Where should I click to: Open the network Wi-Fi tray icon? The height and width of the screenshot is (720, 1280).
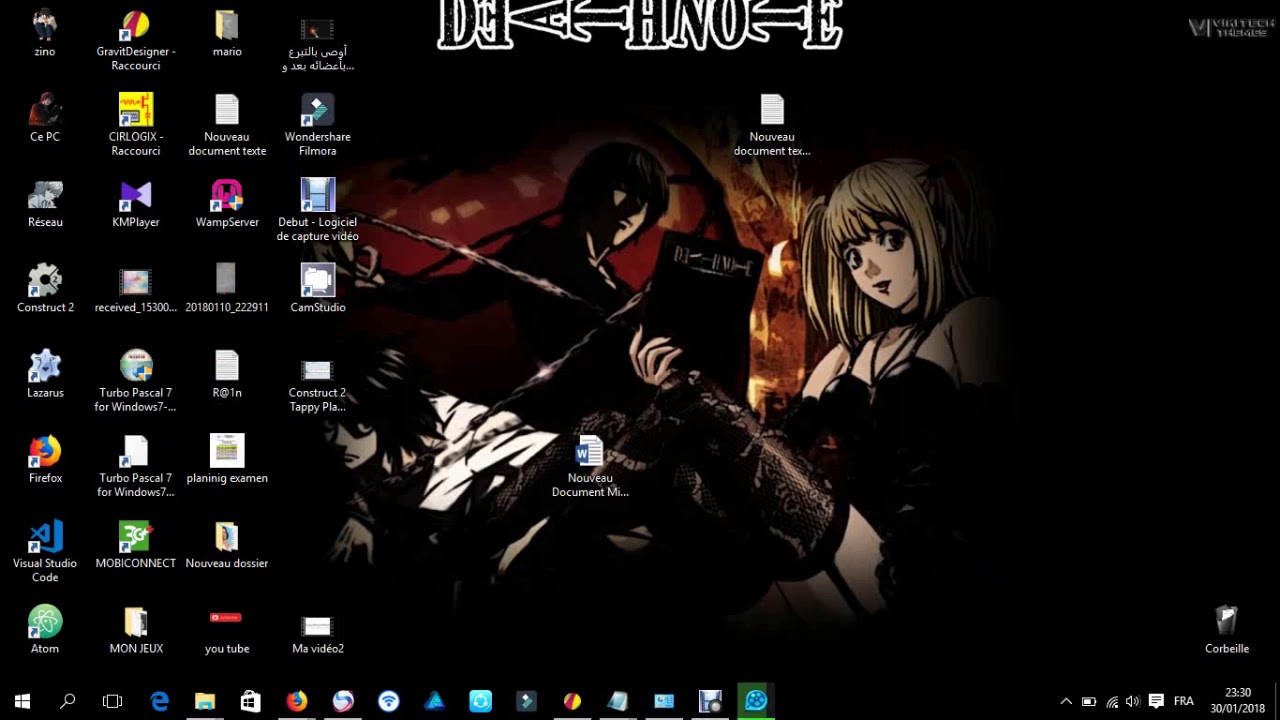coord(1112,701)
